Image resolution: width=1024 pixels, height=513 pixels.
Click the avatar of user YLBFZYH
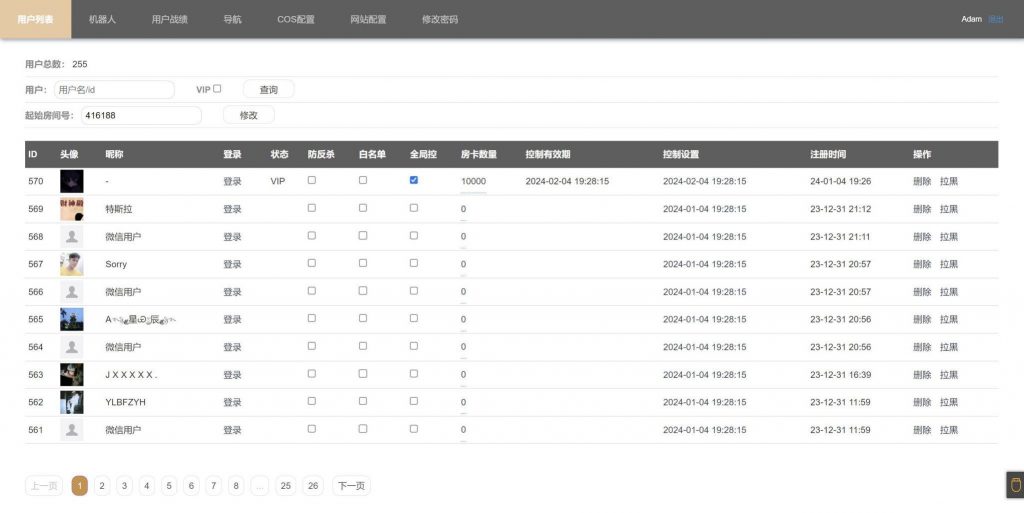pyautogui.click(x=71, y=402)
